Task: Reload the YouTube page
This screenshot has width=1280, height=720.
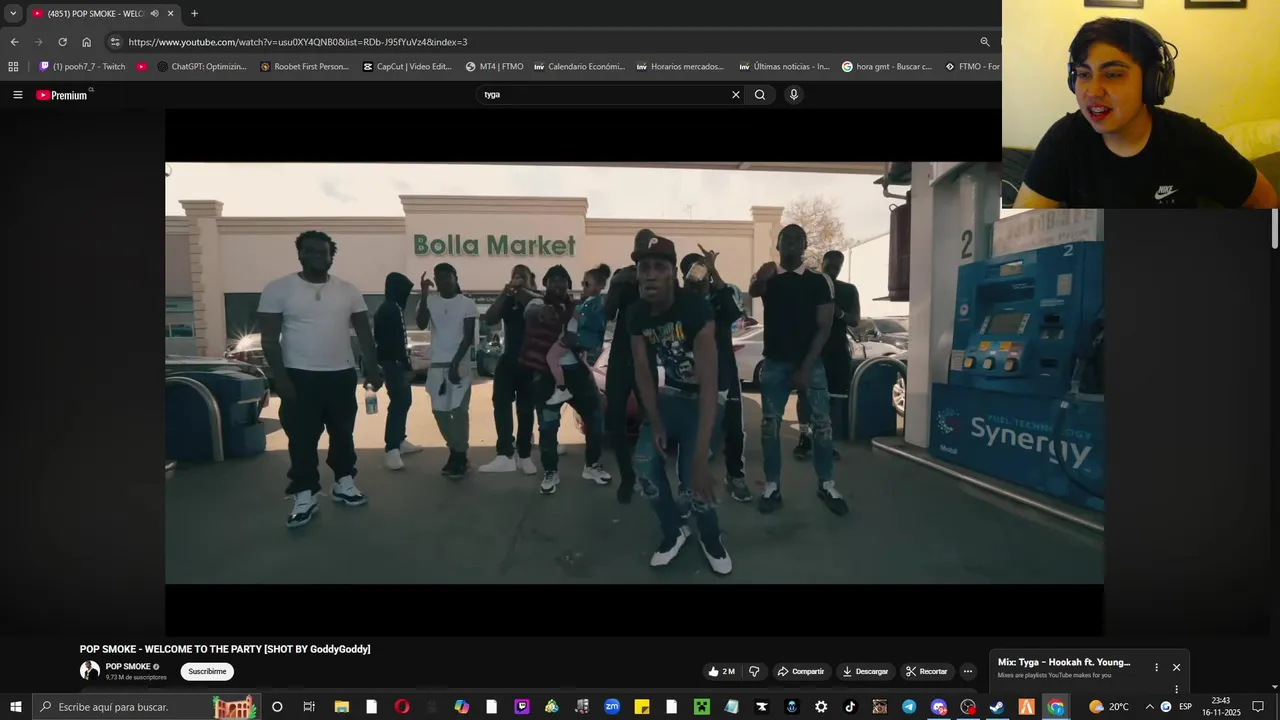Action: 62,42
